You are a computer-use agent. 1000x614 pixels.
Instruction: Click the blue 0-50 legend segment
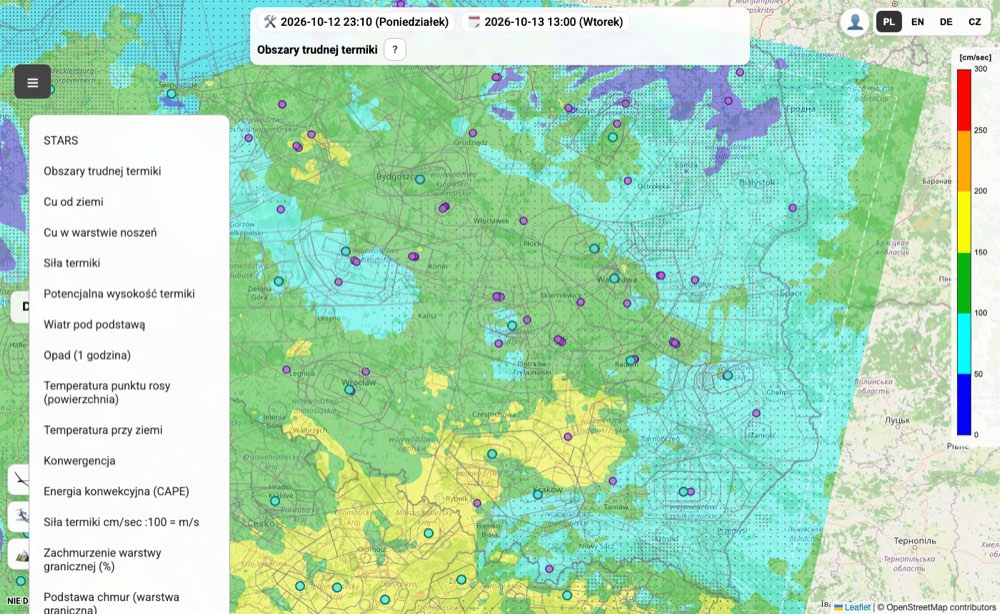click(964, 404)
